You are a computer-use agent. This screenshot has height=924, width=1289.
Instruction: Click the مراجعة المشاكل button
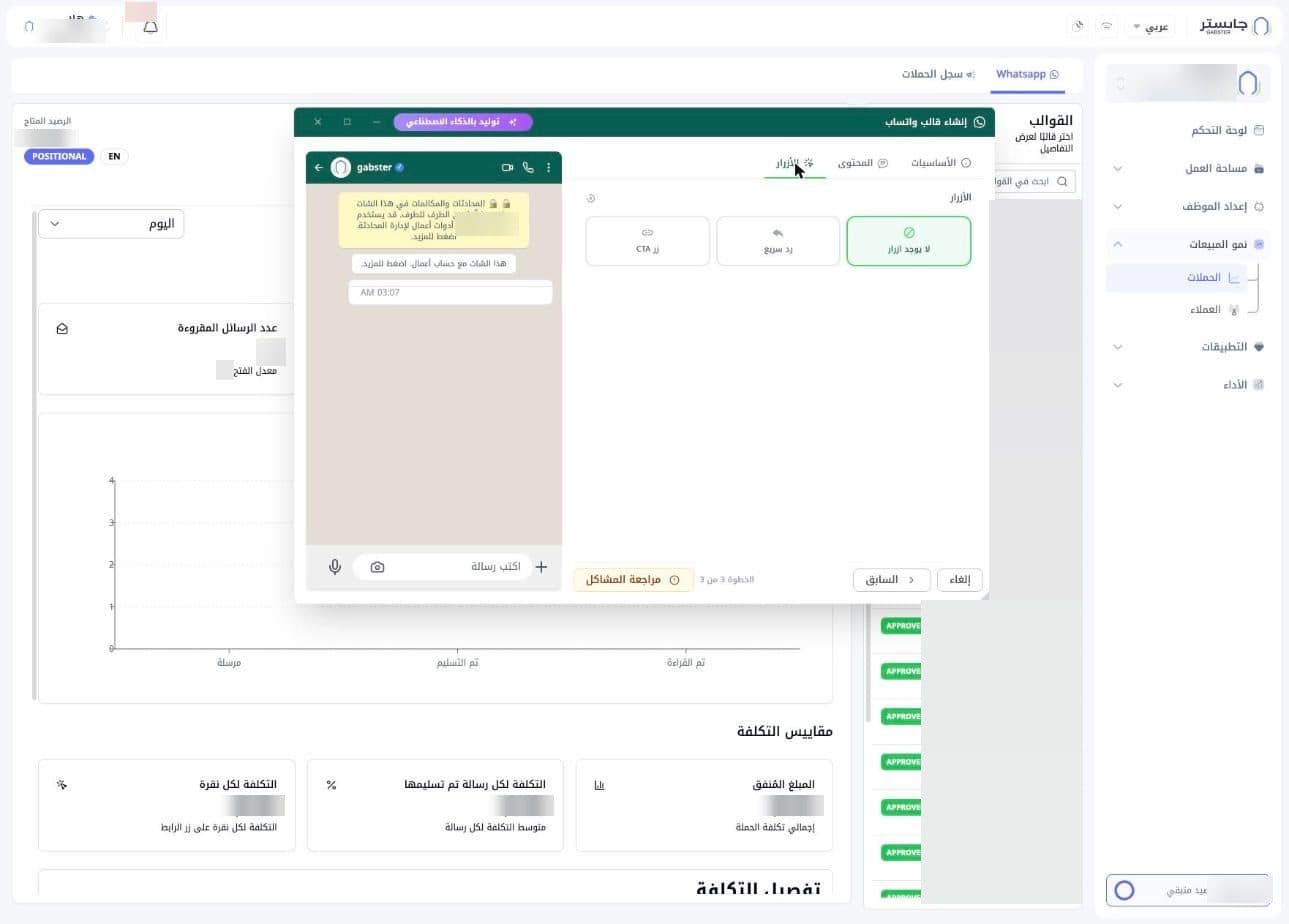point(633,580)
